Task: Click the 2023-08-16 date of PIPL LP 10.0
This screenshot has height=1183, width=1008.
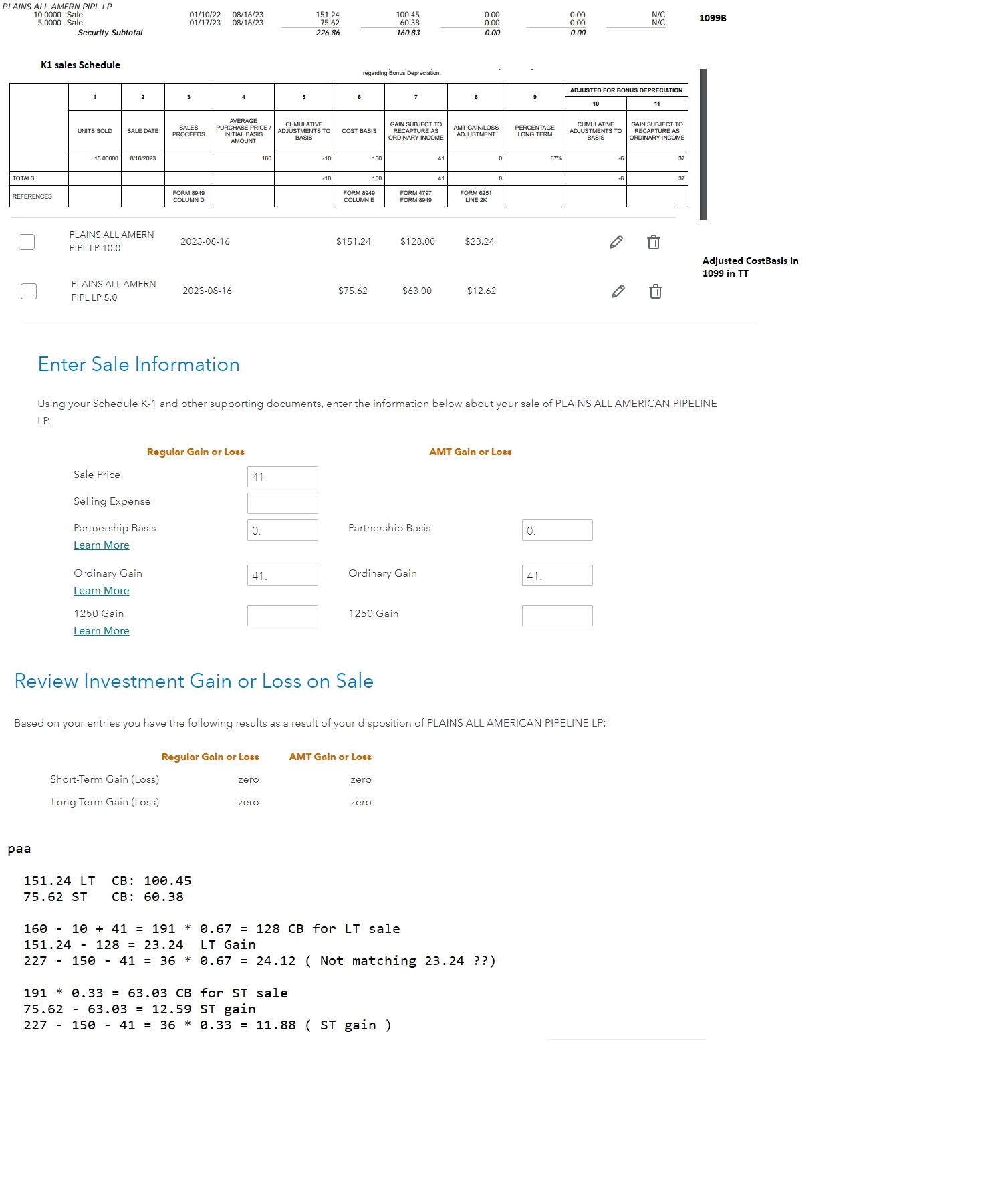Action: tap(205, 241)
